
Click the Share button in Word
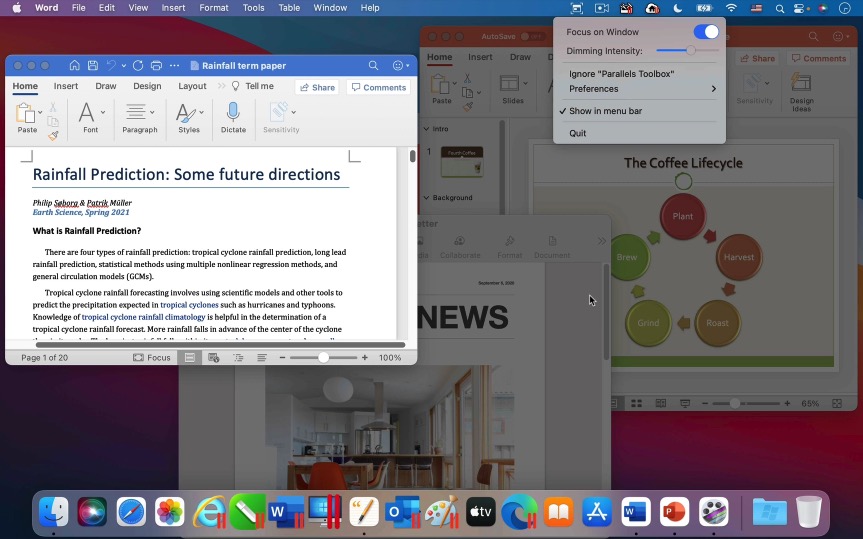(317, 87)
